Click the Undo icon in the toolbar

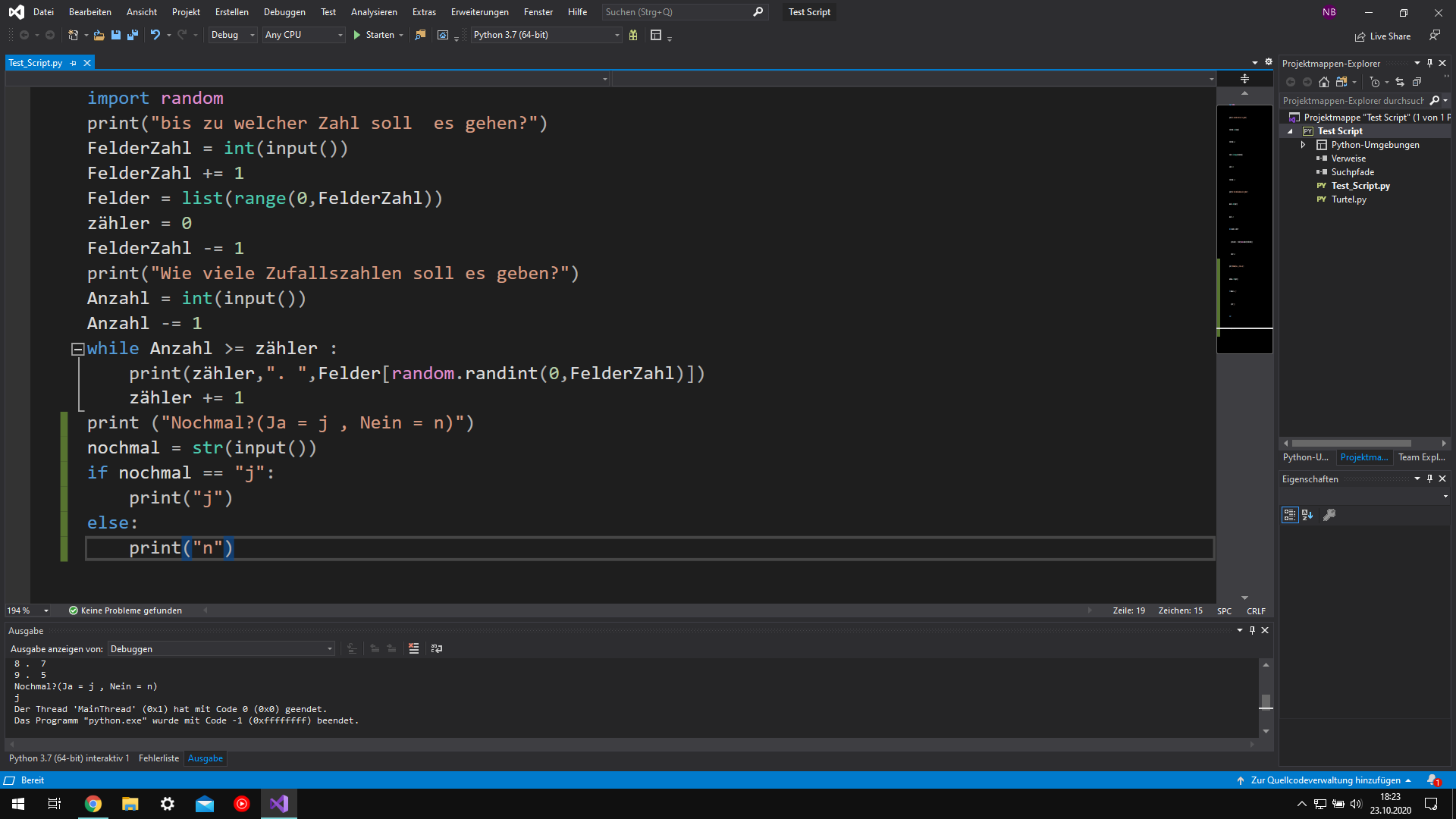(x=155, y=35)
